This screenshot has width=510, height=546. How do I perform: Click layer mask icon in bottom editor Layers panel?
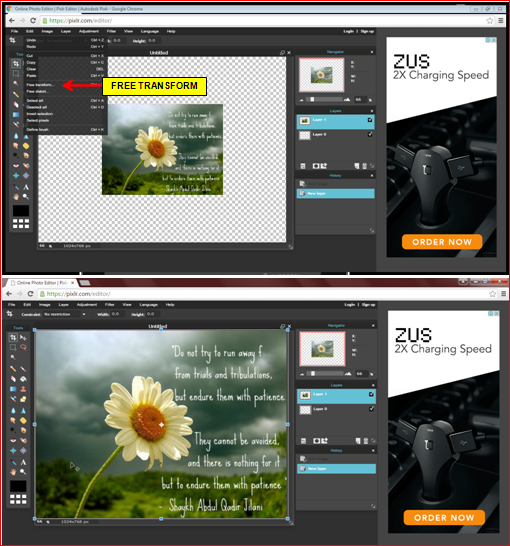(316, 441)
